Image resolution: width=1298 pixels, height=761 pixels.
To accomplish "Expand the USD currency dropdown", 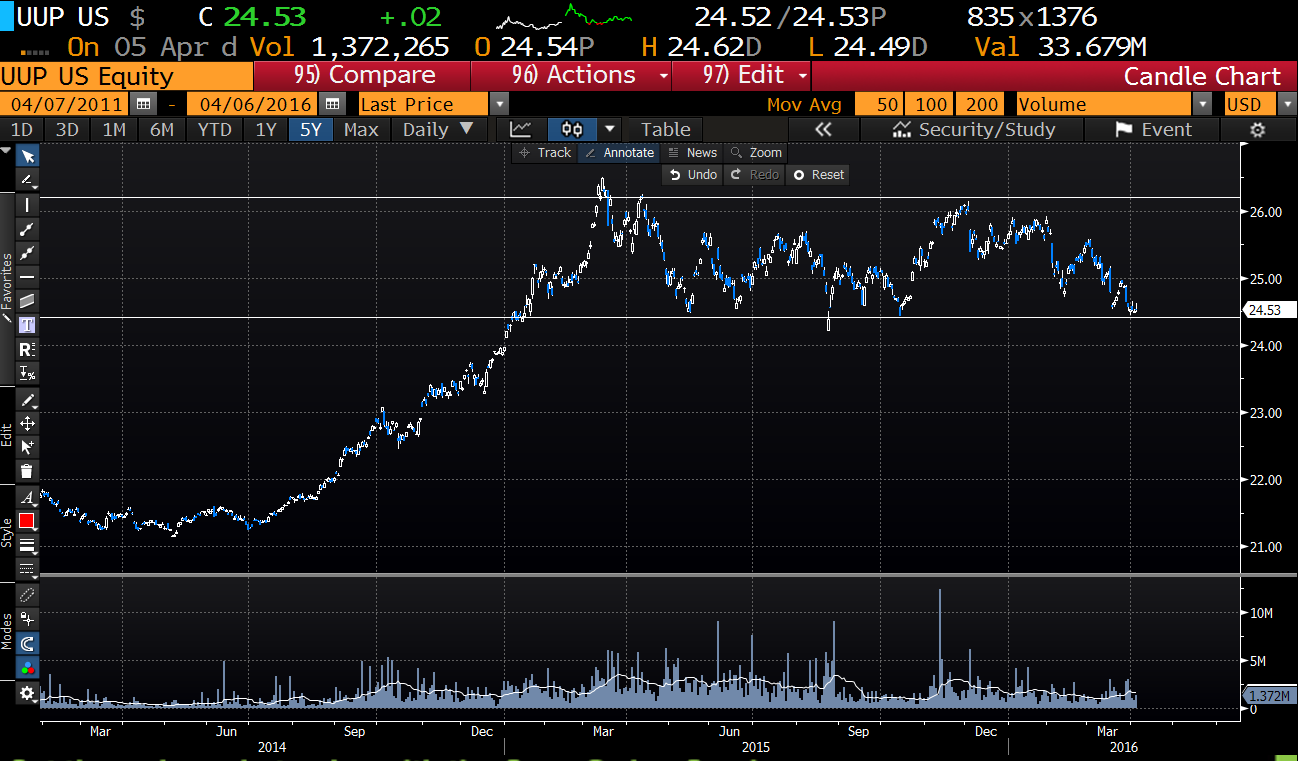I will 1283,104.
